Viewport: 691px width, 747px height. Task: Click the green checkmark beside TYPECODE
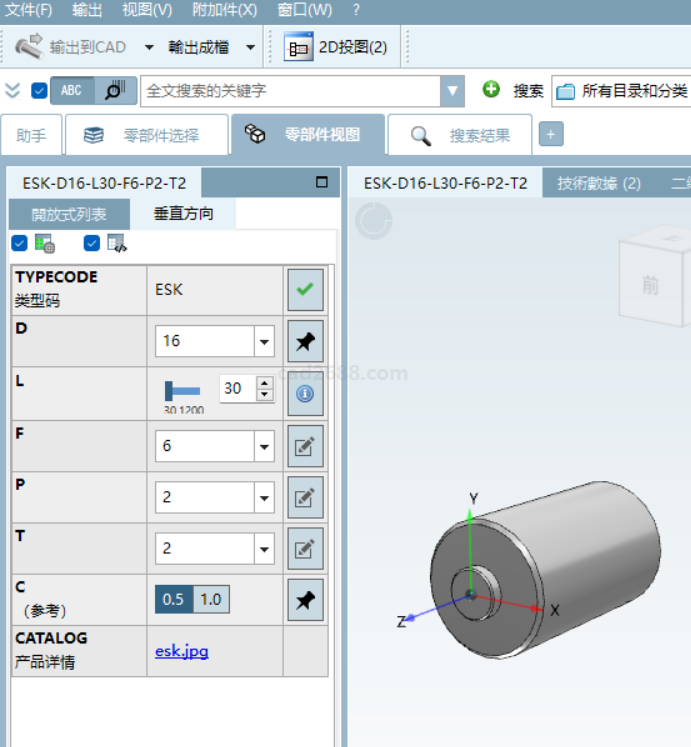pyautogui.click(x=305, y=290)
